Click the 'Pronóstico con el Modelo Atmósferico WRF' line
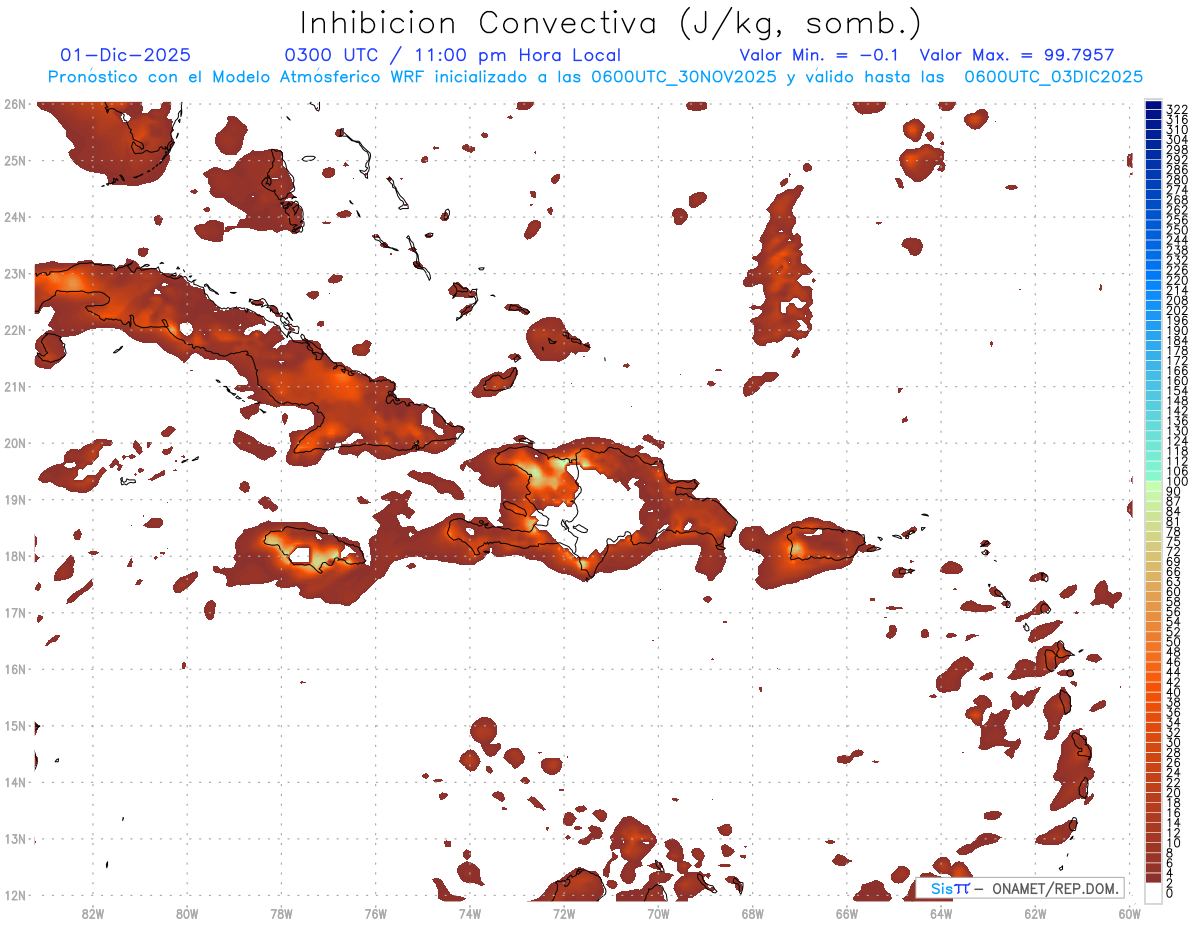 [x=595, y=77]
